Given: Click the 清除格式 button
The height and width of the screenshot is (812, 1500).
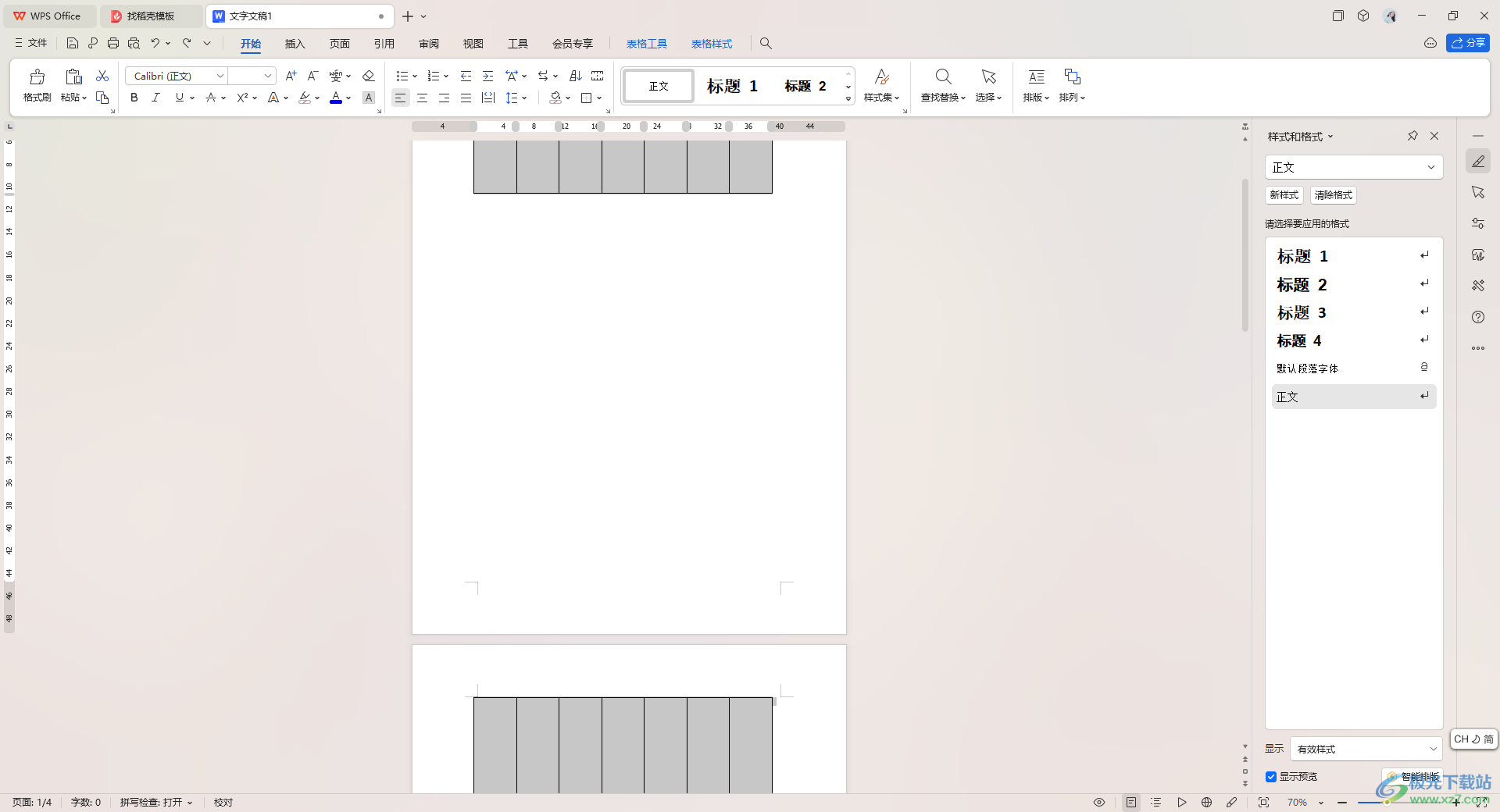Looking at the screenshot, I should coord(1333,195).
